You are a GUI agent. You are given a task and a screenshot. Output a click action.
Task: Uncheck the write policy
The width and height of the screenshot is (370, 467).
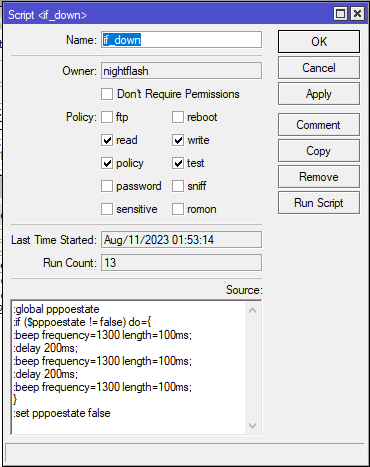click(178, 140)
